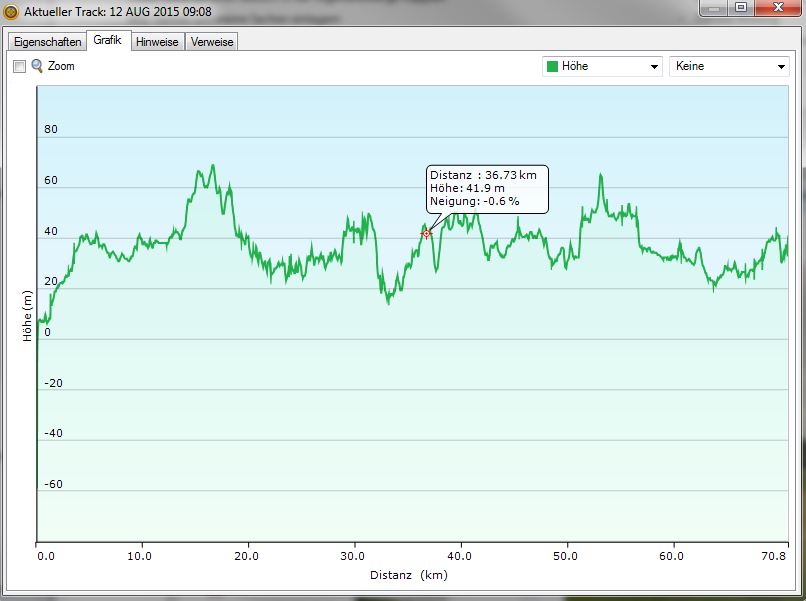
Task: Switch to the Eigenschaften tab
Action: tap(47, 42)
